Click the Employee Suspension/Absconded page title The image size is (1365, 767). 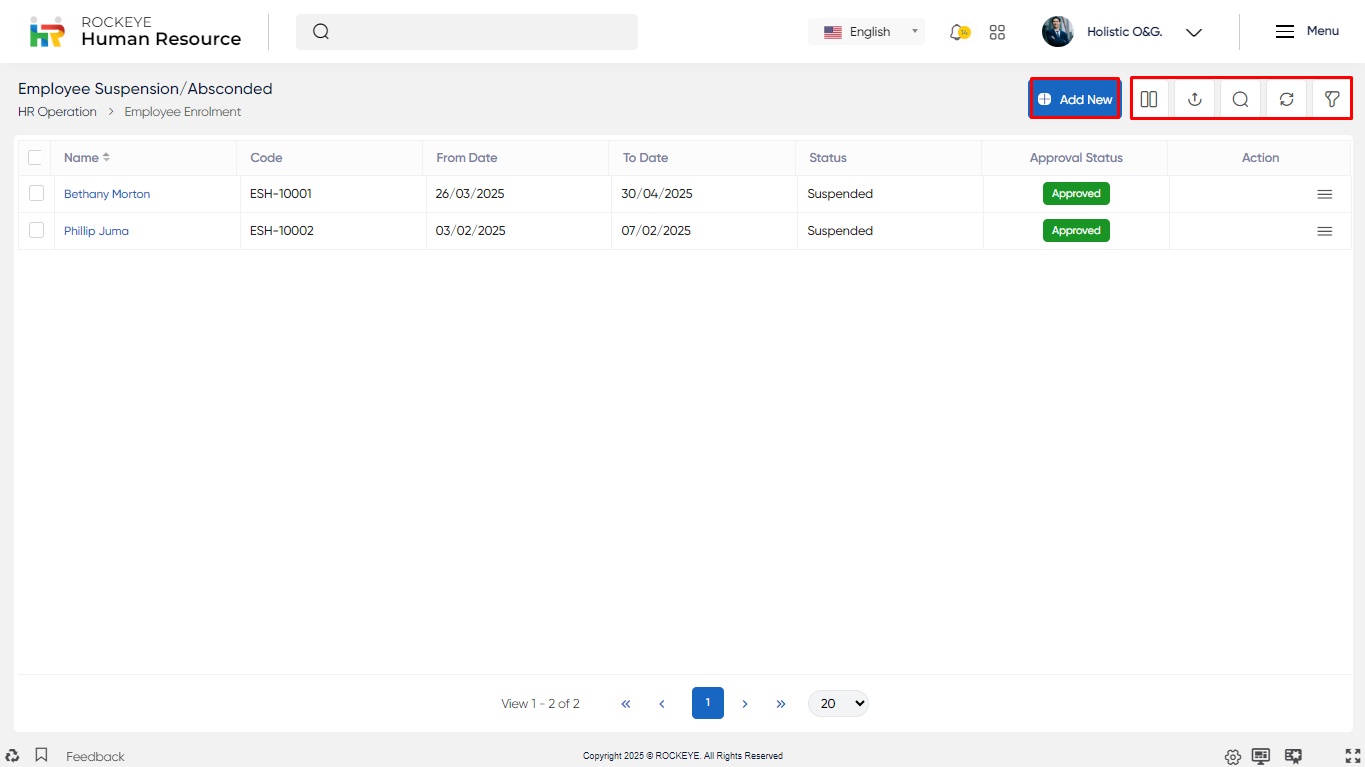145,89
